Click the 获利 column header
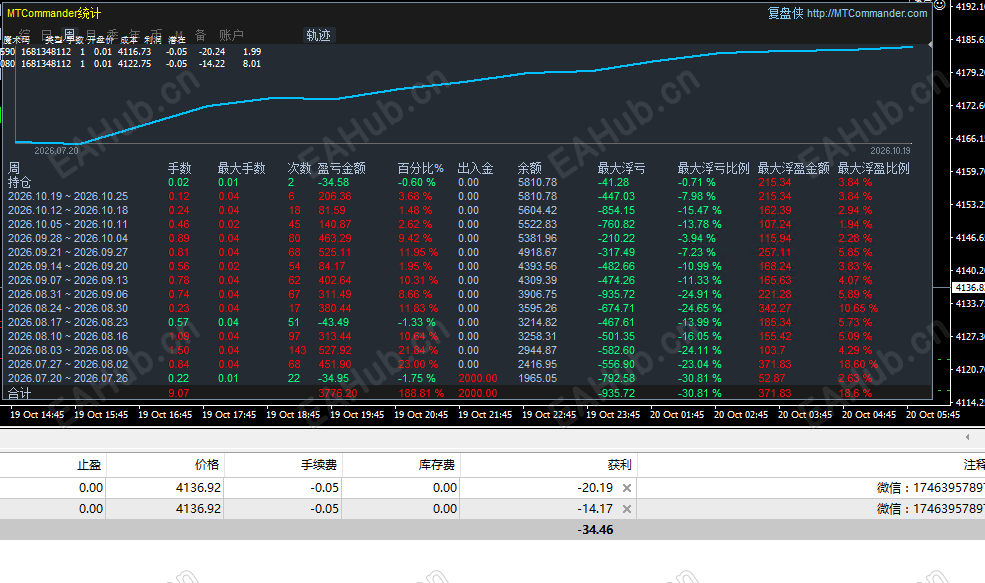The width and height of the screenshot is (985, 583). coord(619,465)
